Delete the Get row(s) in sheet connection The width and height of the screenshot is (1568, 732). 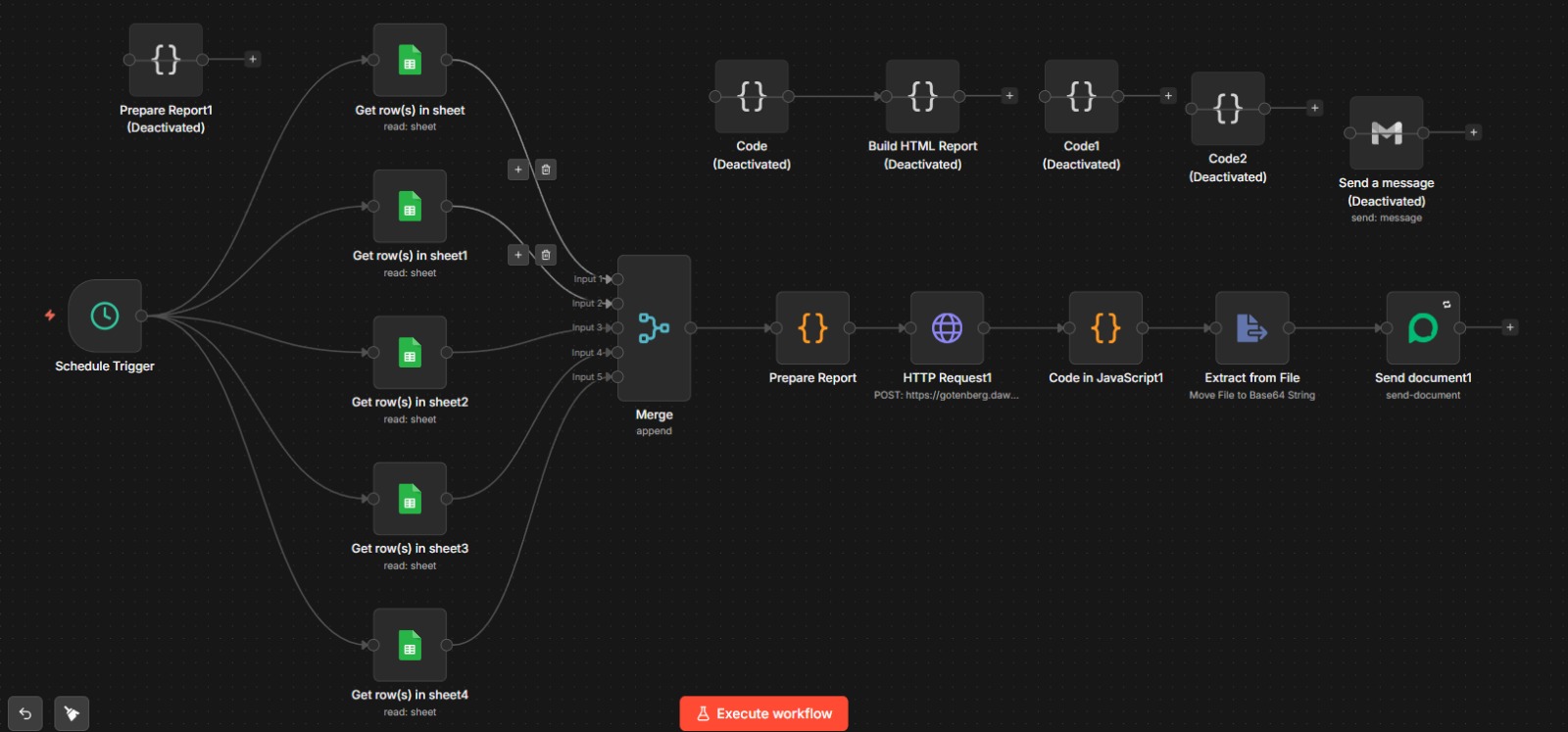coord(546,170)
